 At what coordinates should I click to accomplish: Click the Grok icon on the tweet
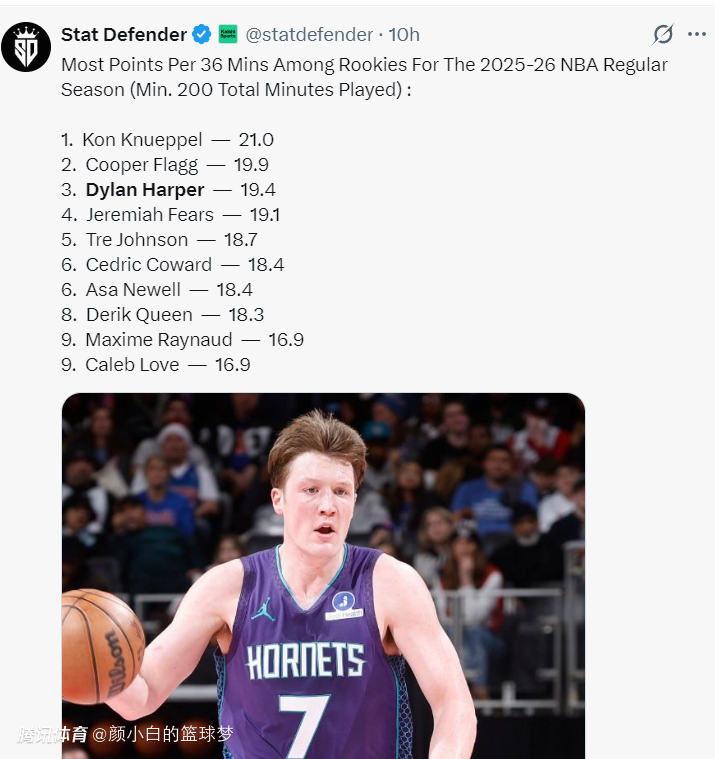click(x=663, y=35)
